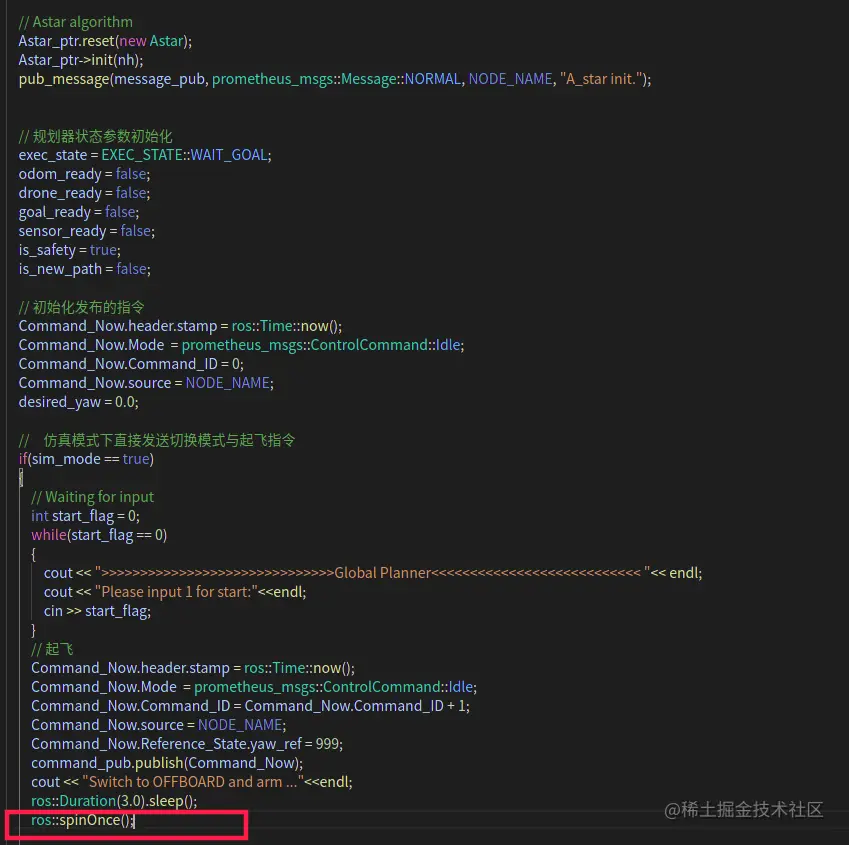Screen dimensions: 849x845
Task: Click the 'cin >> start_flag;' line
Action: point(97,611)
